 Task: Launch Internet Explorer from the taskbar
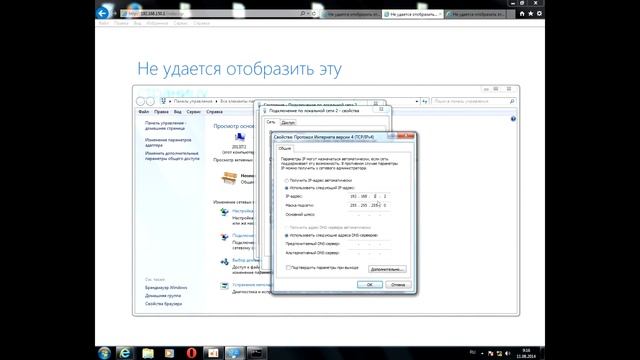[x=125, y=353]
